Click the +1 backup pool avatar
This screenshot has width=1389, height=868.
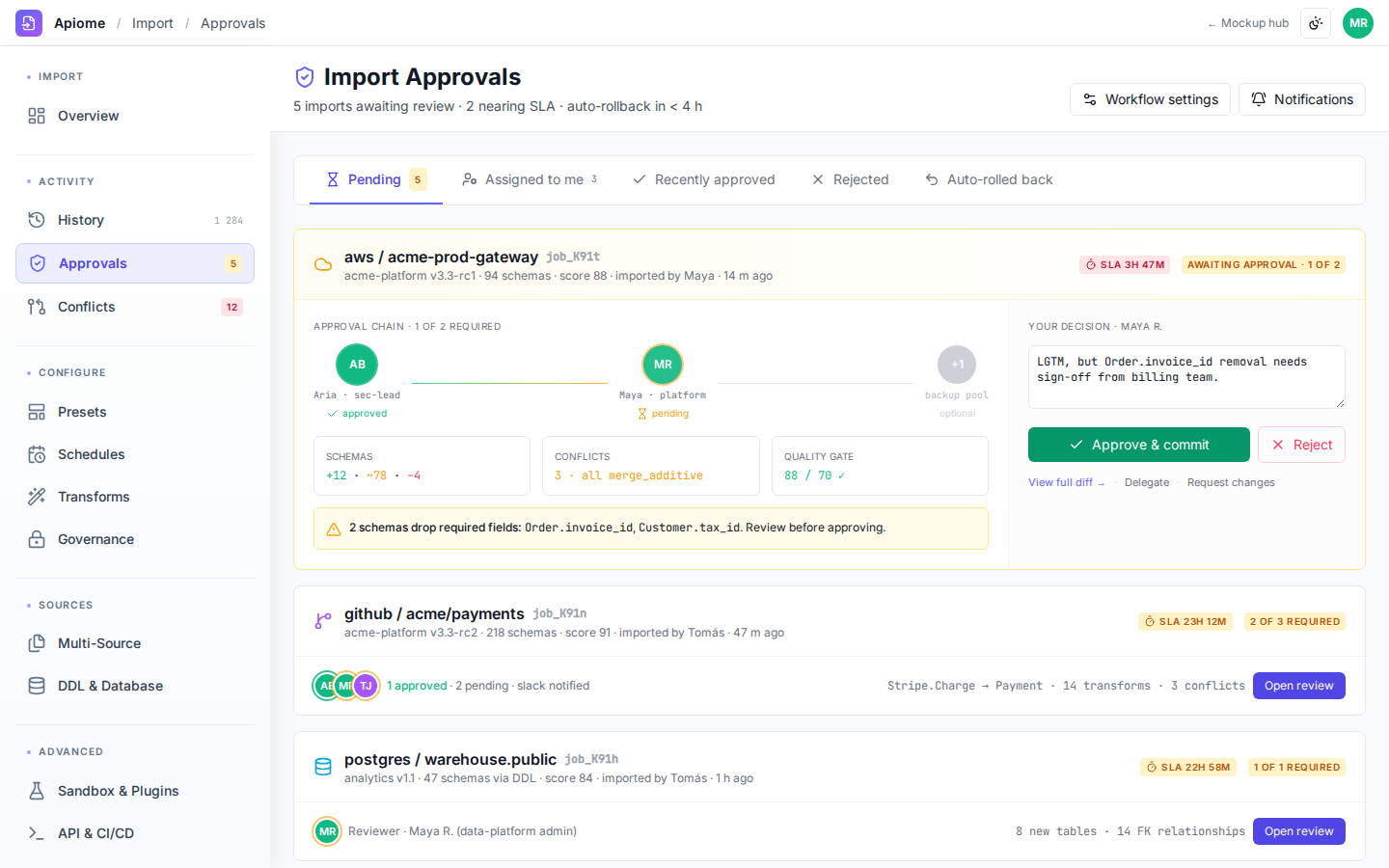click(x=957, y=365)
